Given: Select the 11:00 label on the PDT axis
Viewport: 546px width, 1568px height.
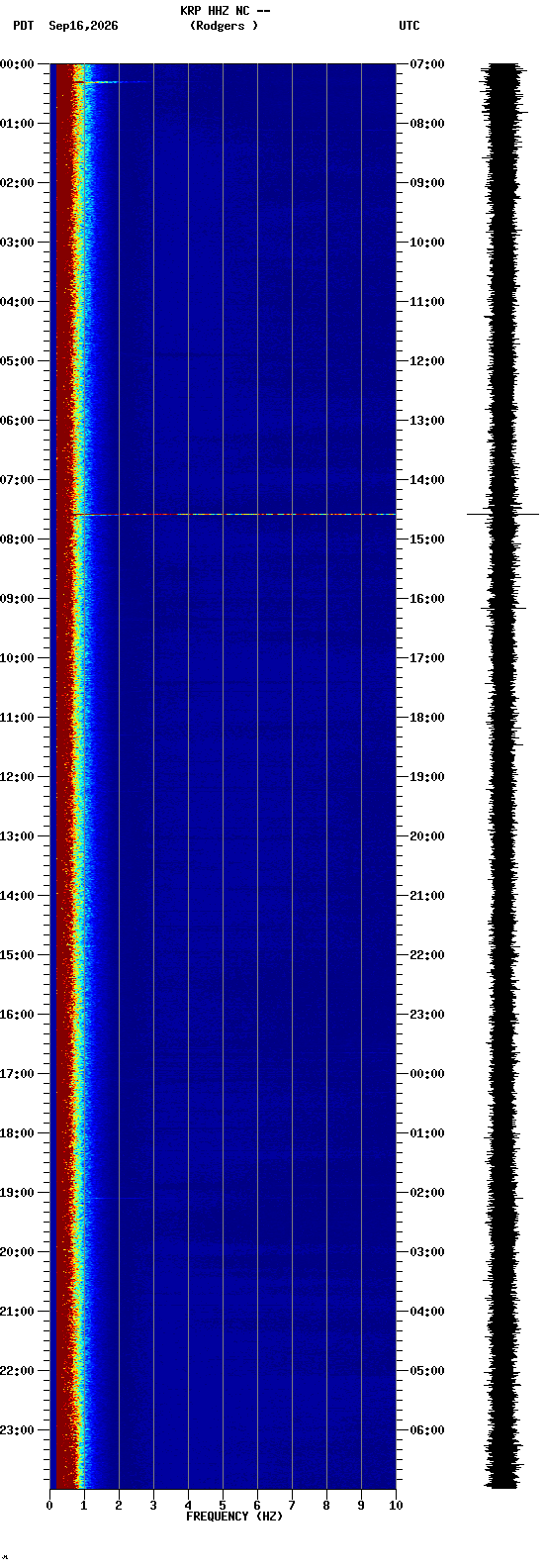Looking at the screenshot, I should tap(17, 718).
